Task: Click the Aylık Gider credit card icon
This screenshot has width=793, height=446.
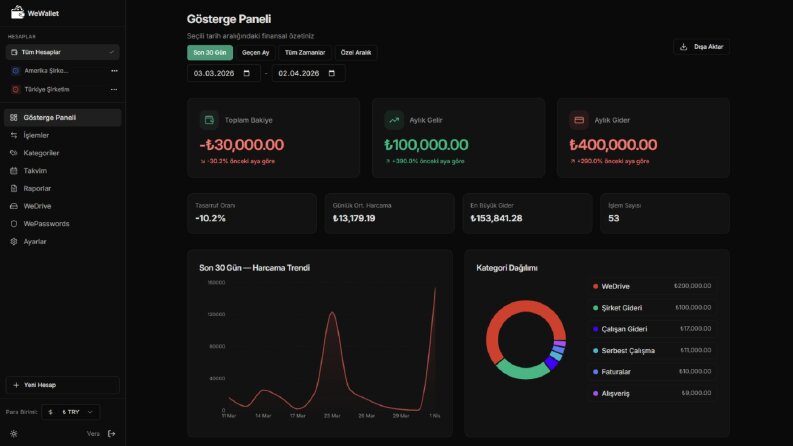Action: (579, 120)
